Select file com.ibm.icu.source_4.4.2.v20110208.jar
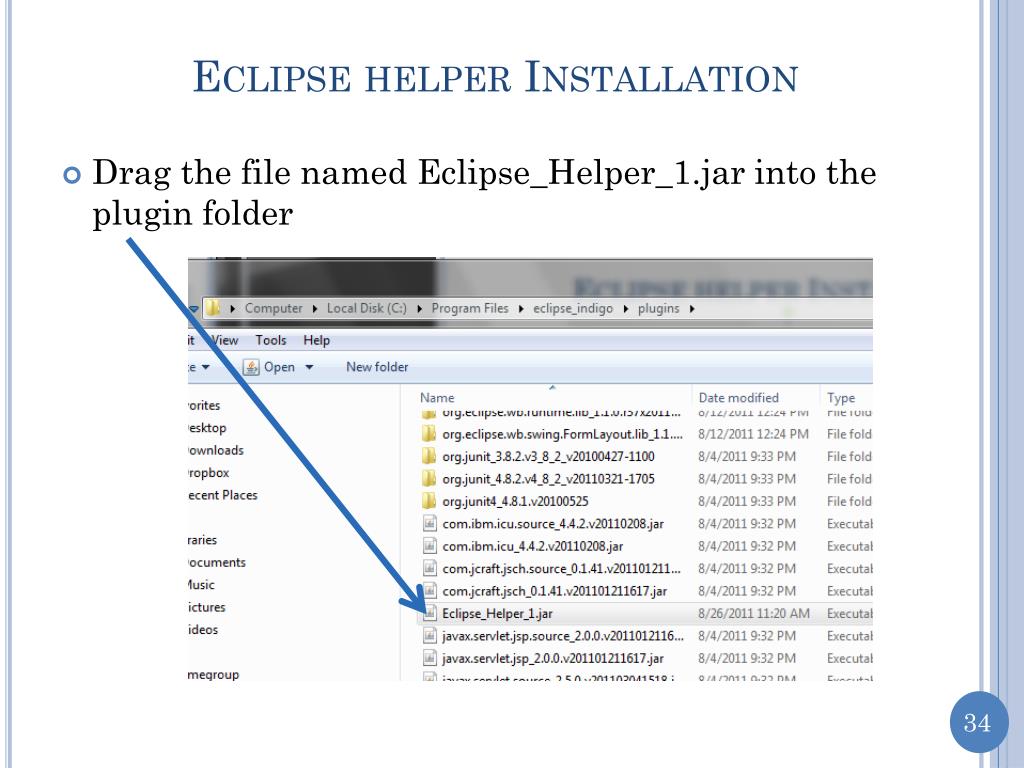Image resolution: width=1024 pixels, height=768 pixels. point(552,524)
